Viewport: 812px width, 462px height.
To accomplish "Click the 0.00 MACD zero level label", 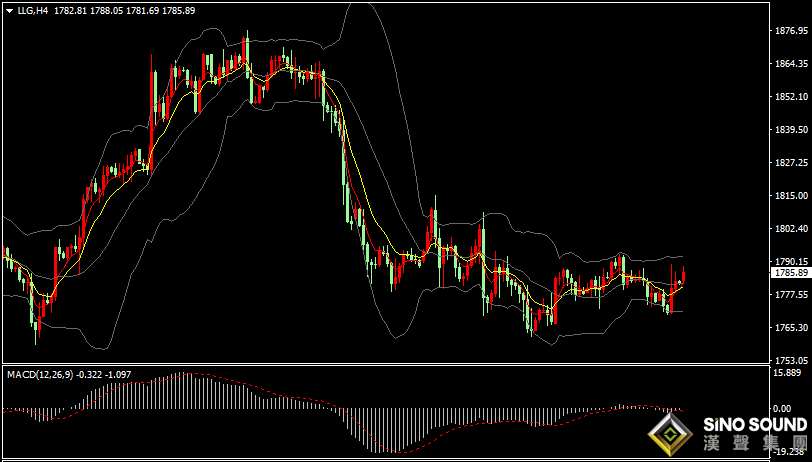I will click(x=790, y=408).
